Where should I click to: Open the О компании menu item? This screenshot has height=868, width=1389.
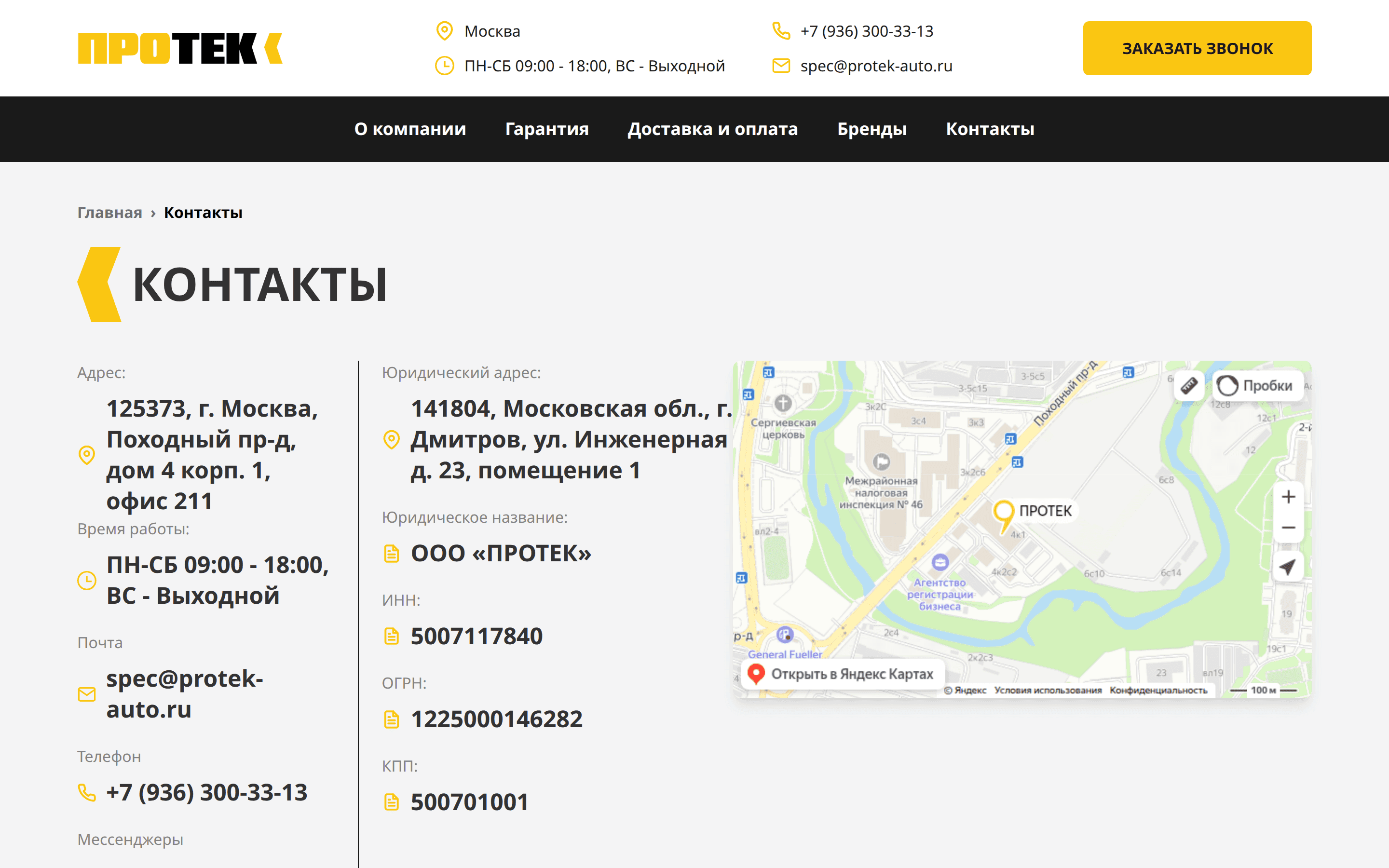pyautogui.click(x=410, y=129)
